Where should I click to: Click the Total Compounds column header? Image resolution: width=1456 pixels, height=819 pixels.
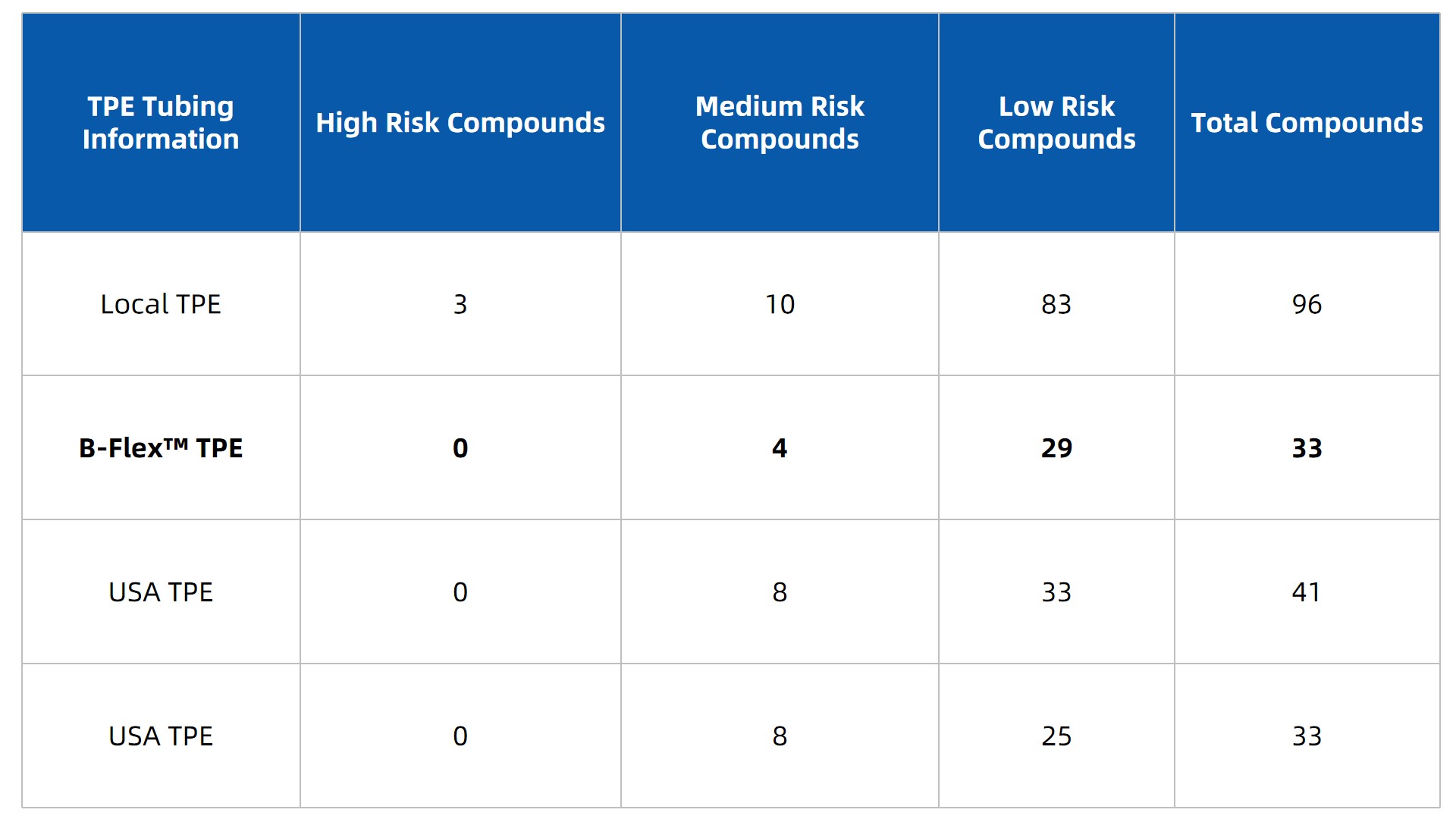tap(1307, 123)
